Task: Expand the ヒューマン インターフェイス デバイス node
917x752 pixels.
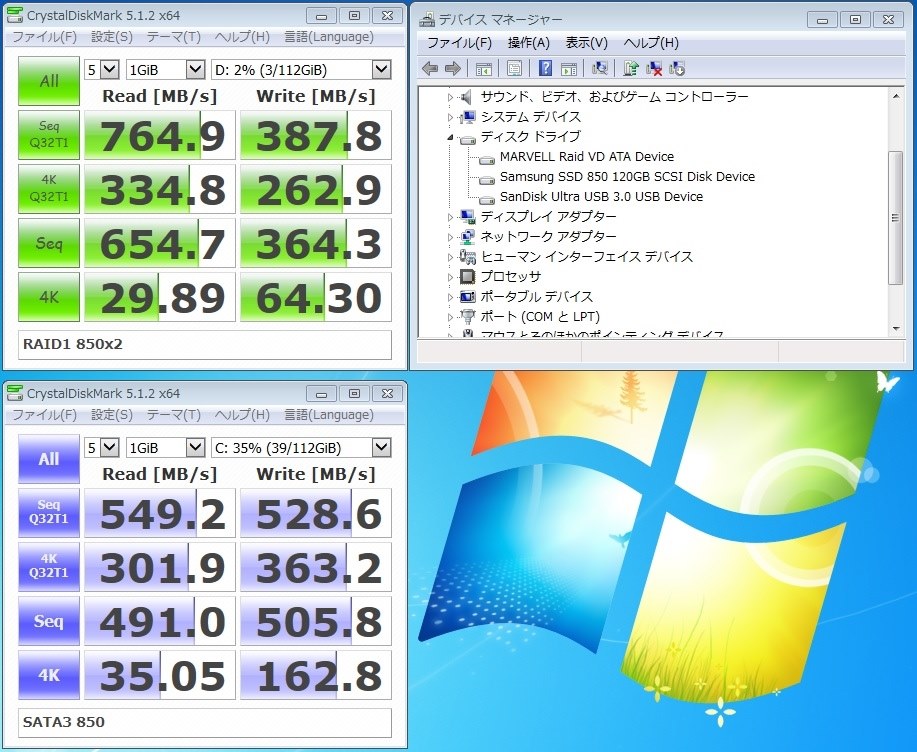Action: (x=450, y=257)
